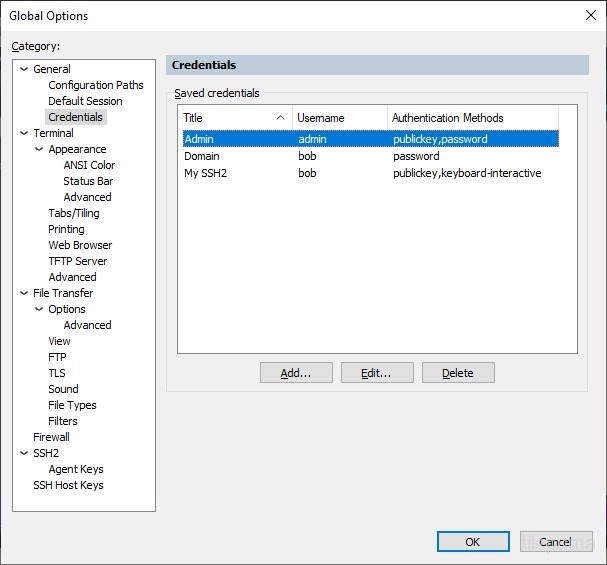Open the Firewall settings page
The height and width of the screenshot is (565, 607).
[x=51, y=437]
